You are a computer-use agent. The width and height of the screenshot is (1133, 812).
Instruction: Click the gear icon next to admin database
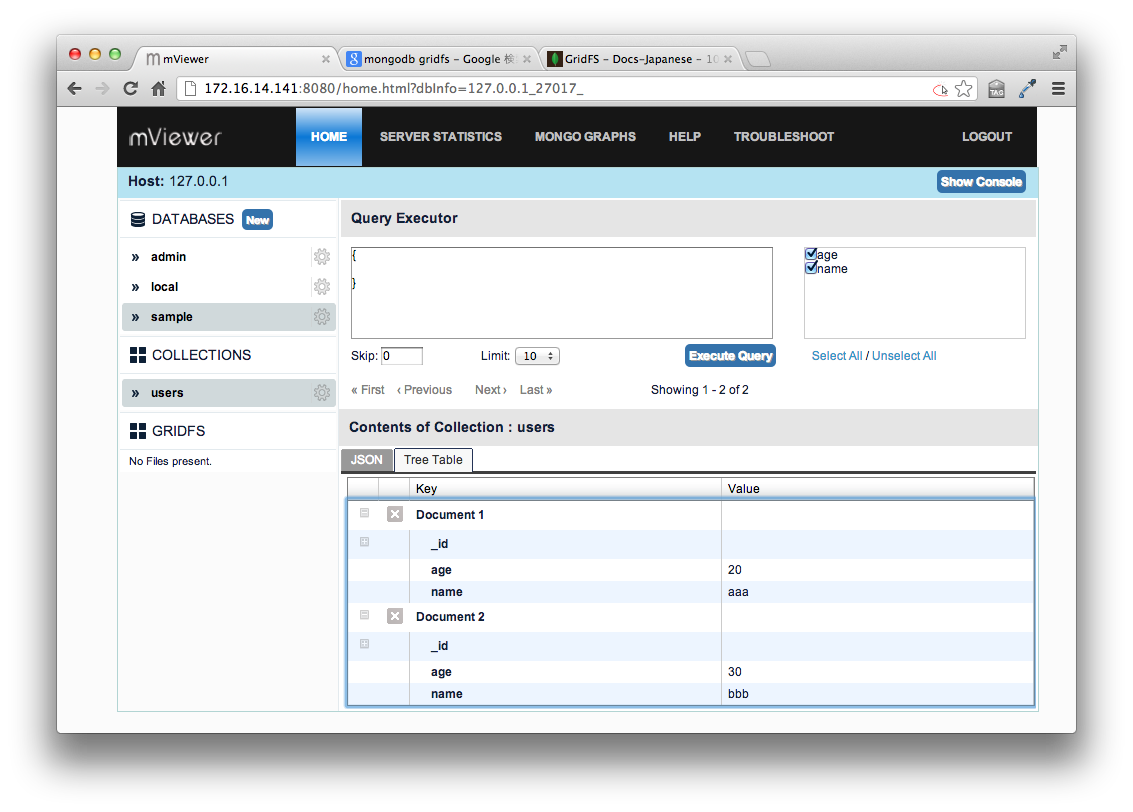click(x=321, y=257)
